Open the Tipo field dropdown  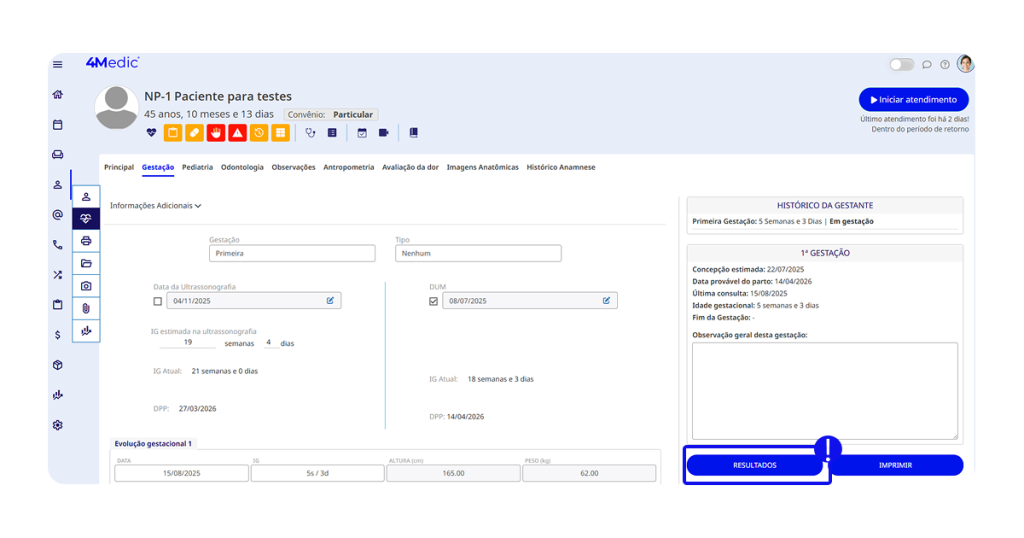coord(477,254)
